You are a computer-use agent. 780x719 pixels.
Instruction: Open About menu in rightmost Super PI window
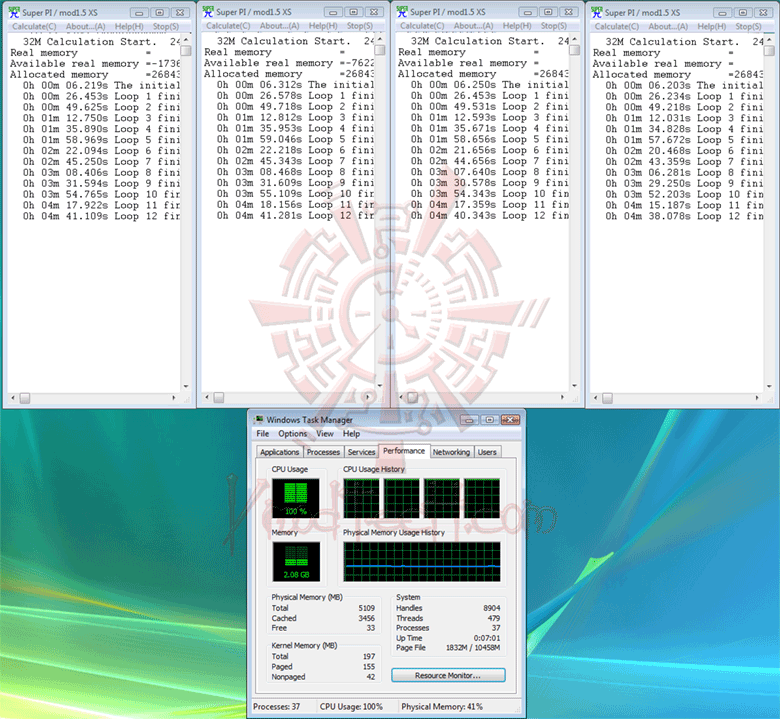point(668,26)
